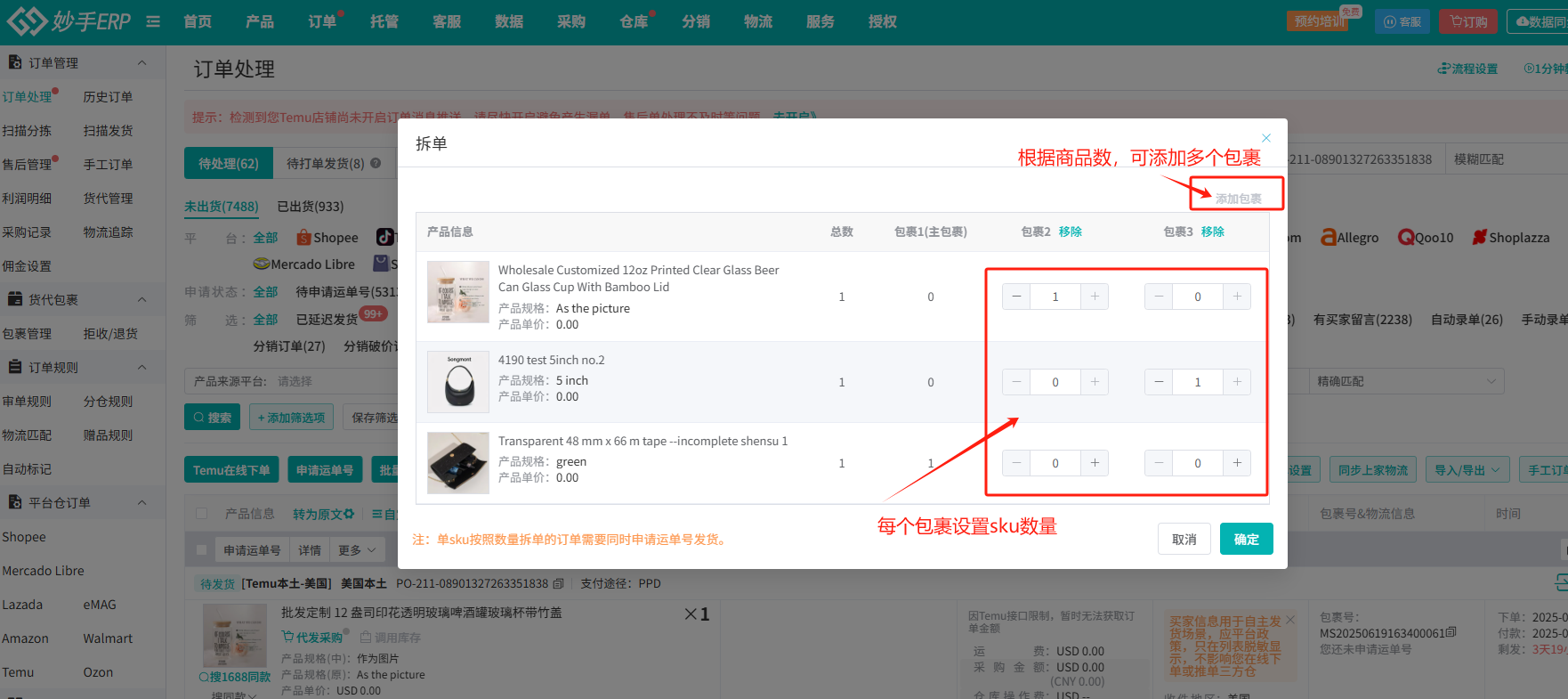Increase 包裹2 quantity for the Glass Beer Can
Image resolution: width=1568 pixels, height=699 pixels.
point(1095,297)
